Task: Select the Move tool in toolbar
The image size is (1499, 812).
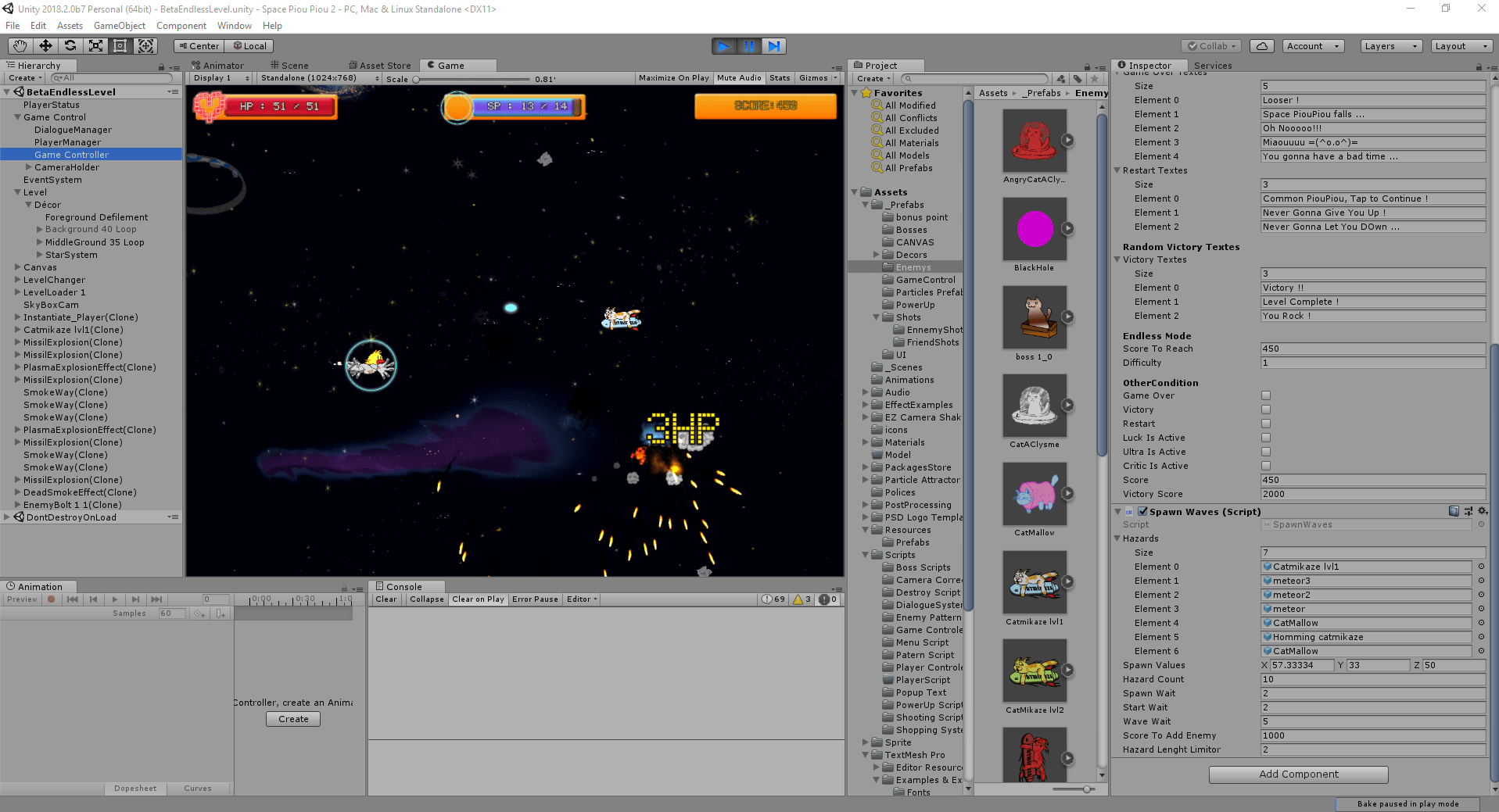Action: click(x=45, y=46)
